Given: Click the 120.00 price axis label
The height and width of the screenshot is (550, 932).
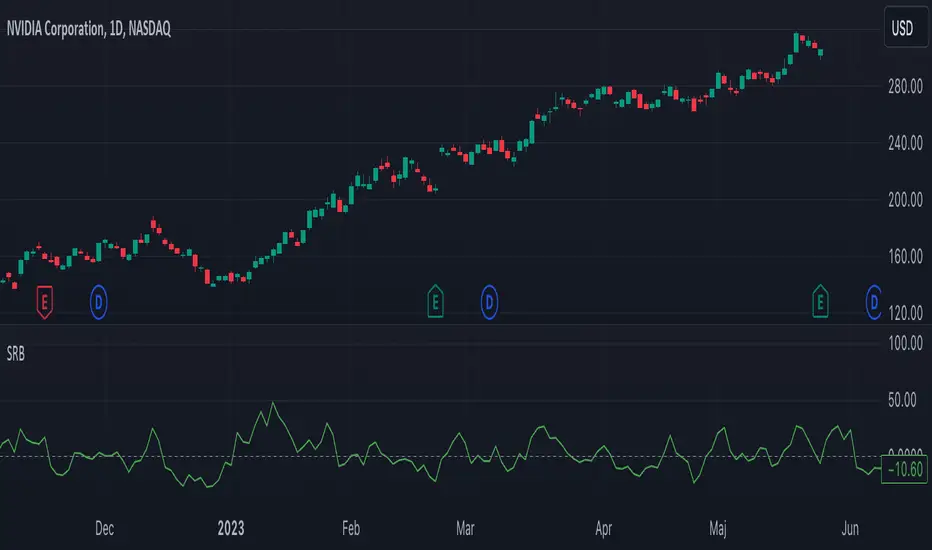Looking at the screenshot, I should tap(905, 313).
